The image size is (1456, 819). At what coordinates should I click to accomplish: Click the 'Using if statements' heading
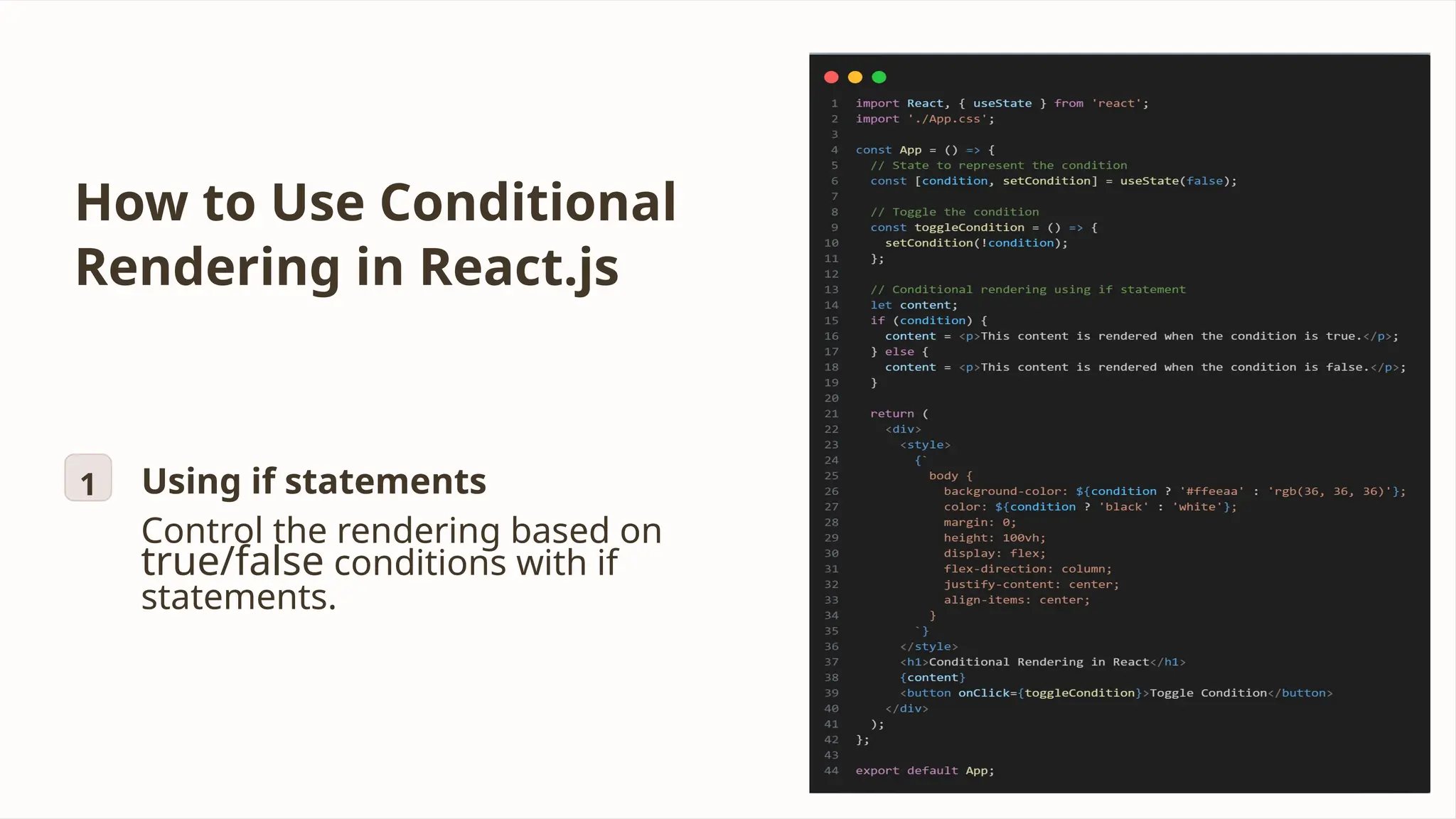click(x=314, y=481)
